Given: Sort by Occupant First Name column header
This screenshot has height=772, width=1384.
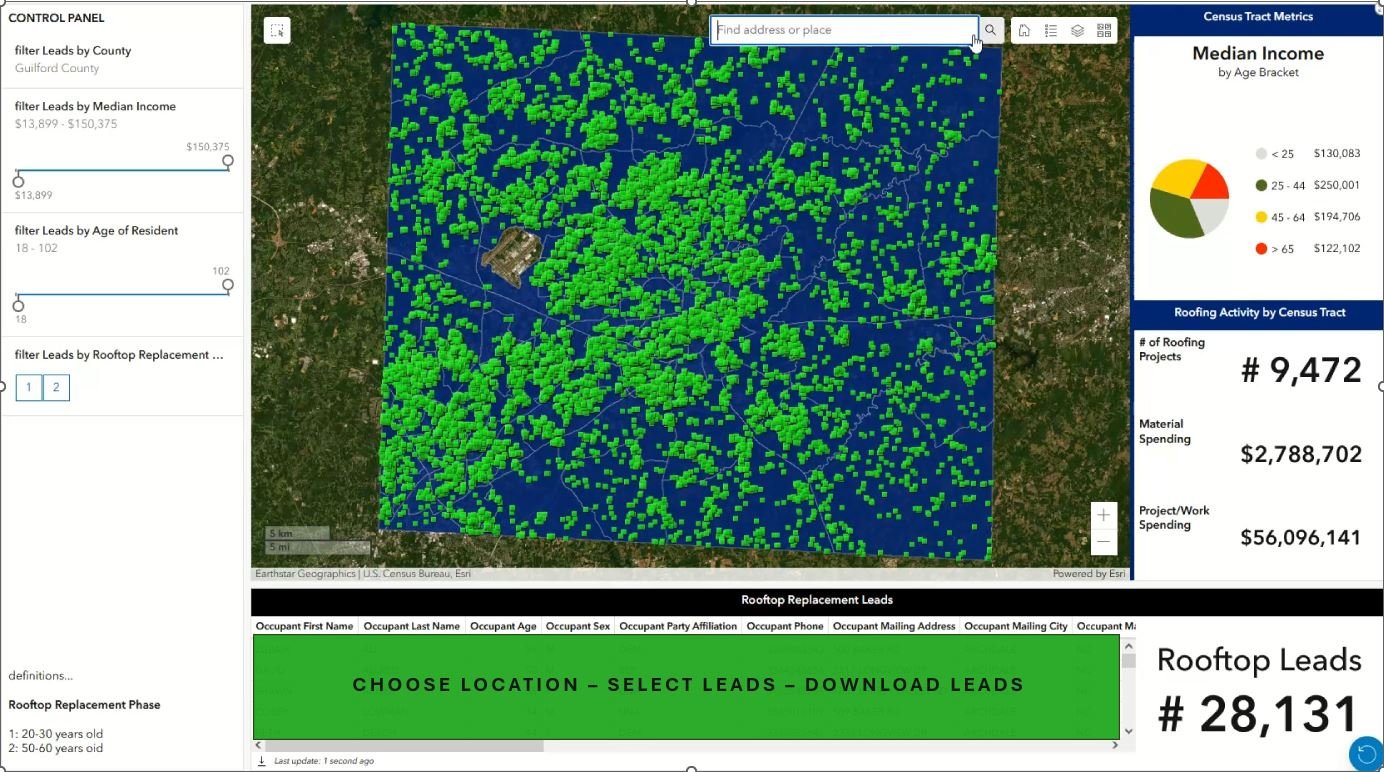Looking at the screenshot, I should pyautogui.click(x=305, y=626).
